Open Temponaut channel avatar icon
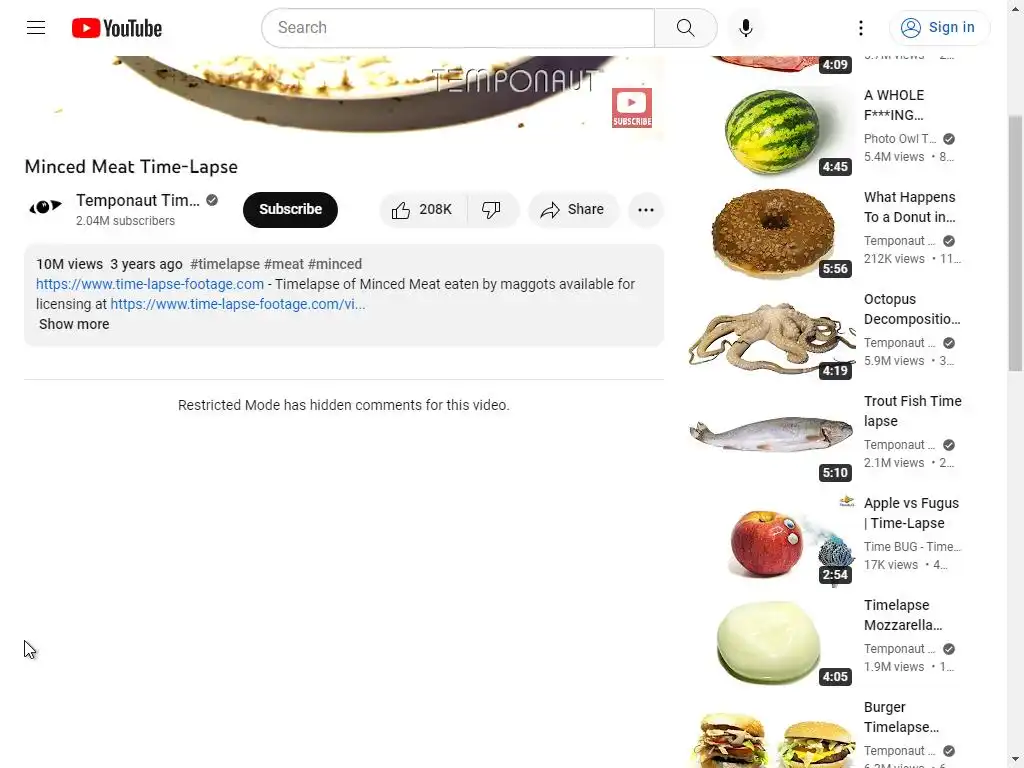1024x768 pixels. tap(45, 208)
